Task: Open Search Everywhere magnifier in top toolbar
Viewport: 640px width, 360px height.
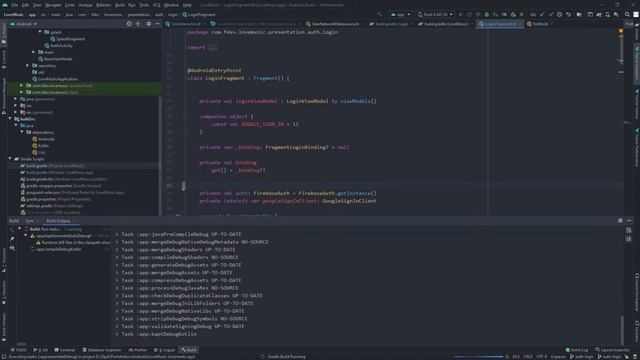Action: click(627, 15)
